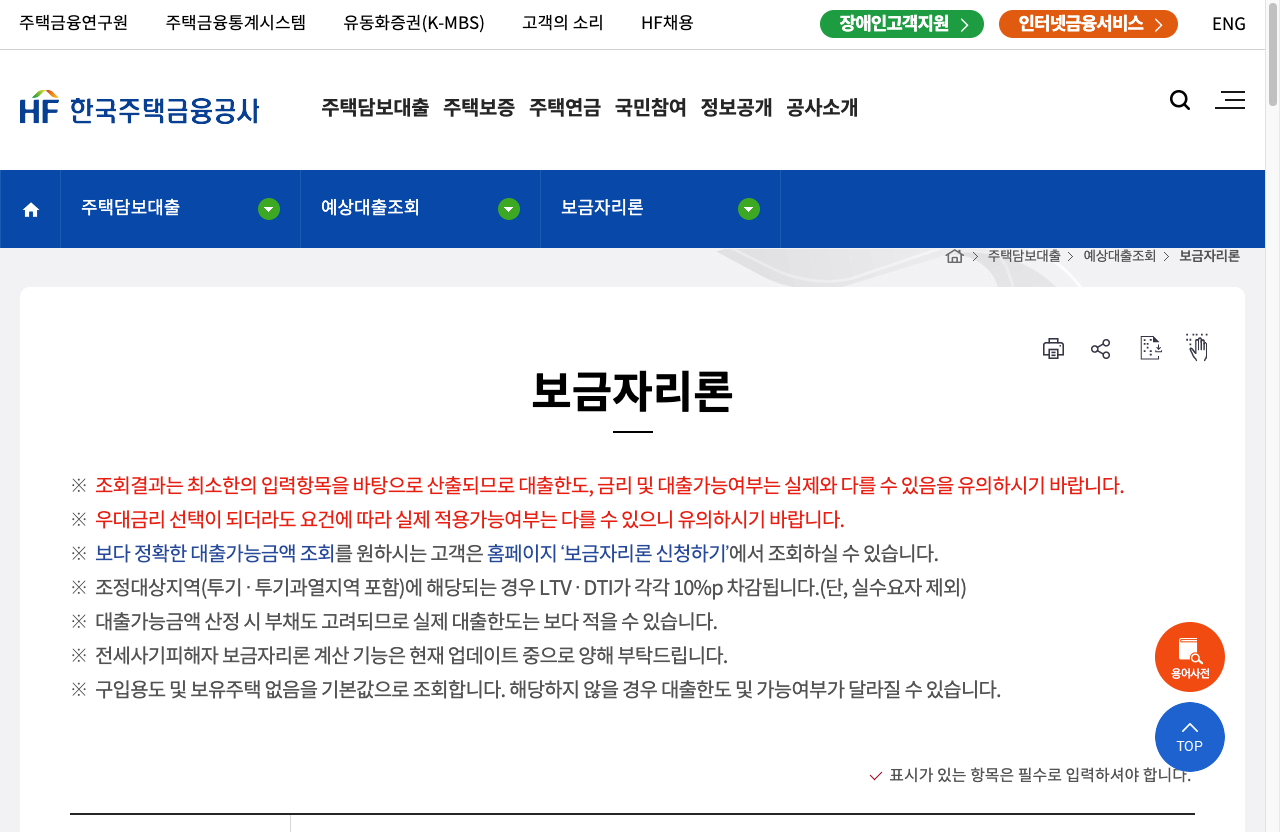This screenshot has width=1280, height=832.
Task: Open the 공사소개 main menu
Action: (823, 107)
